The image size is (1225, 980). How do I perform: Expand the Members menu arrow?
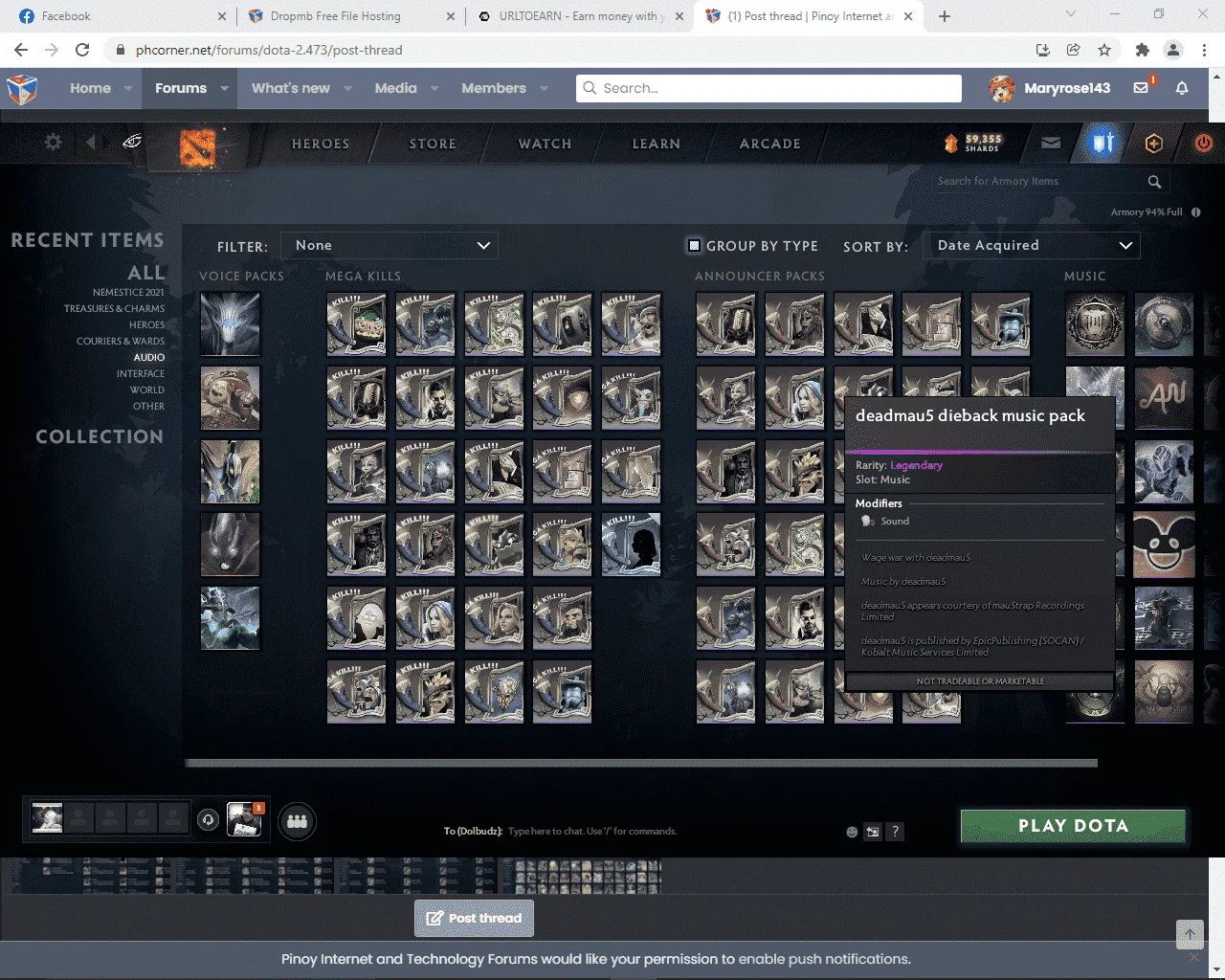pos(545,88)
